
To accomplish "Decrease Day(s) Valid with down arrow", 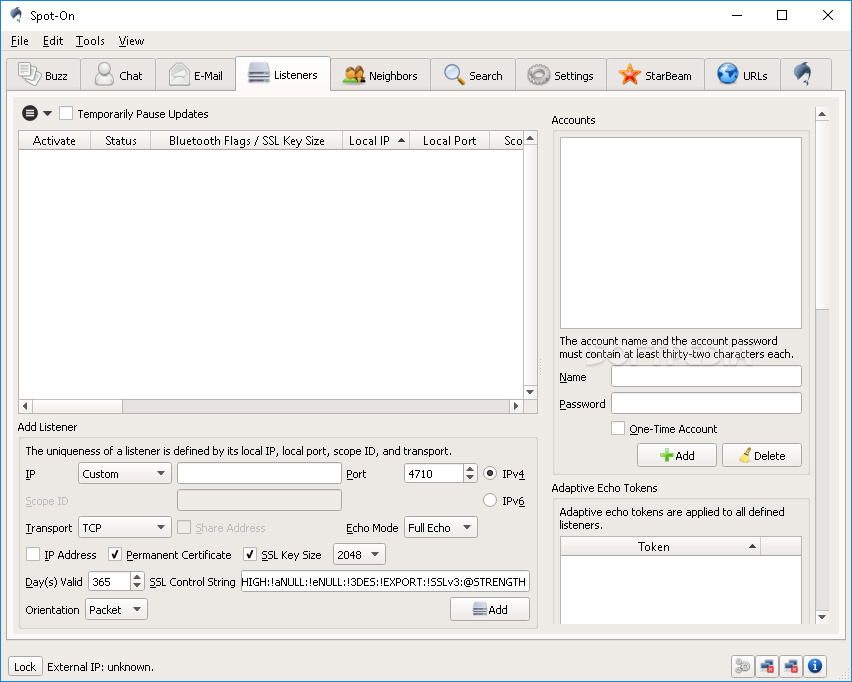I will [137, 586].
